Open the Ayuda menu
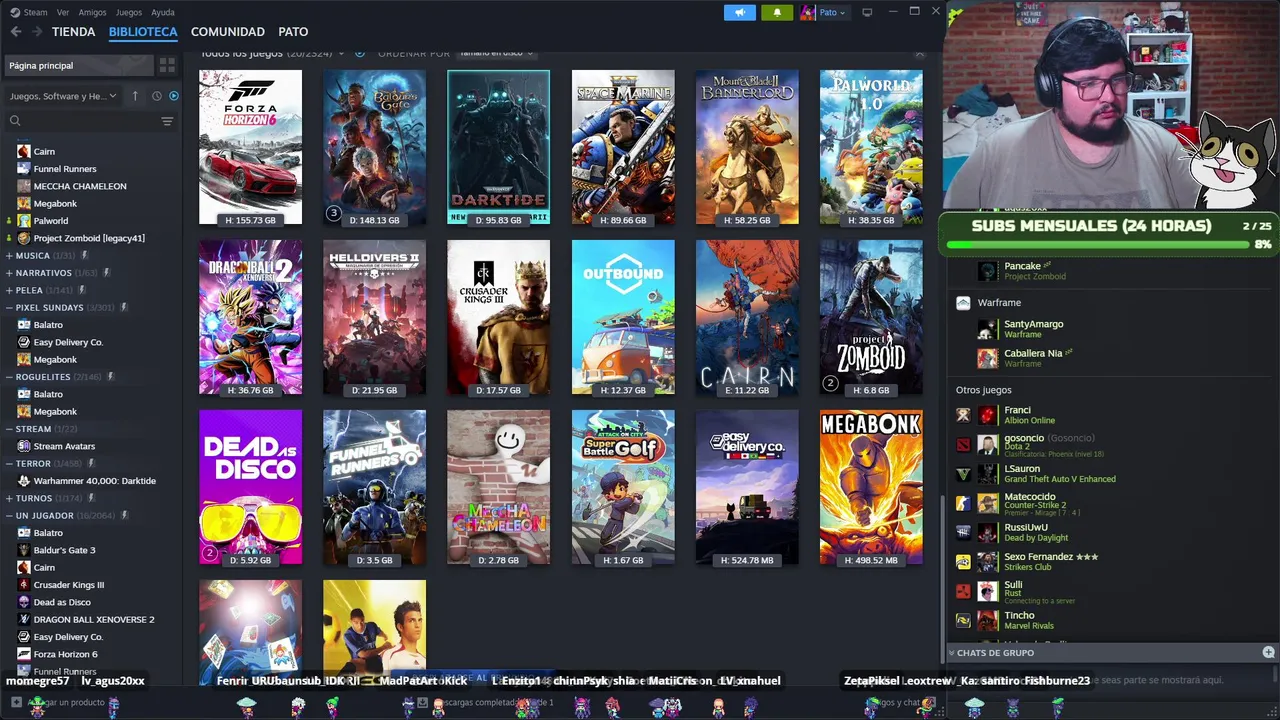The image size is (1280, 720). point(162,12)
